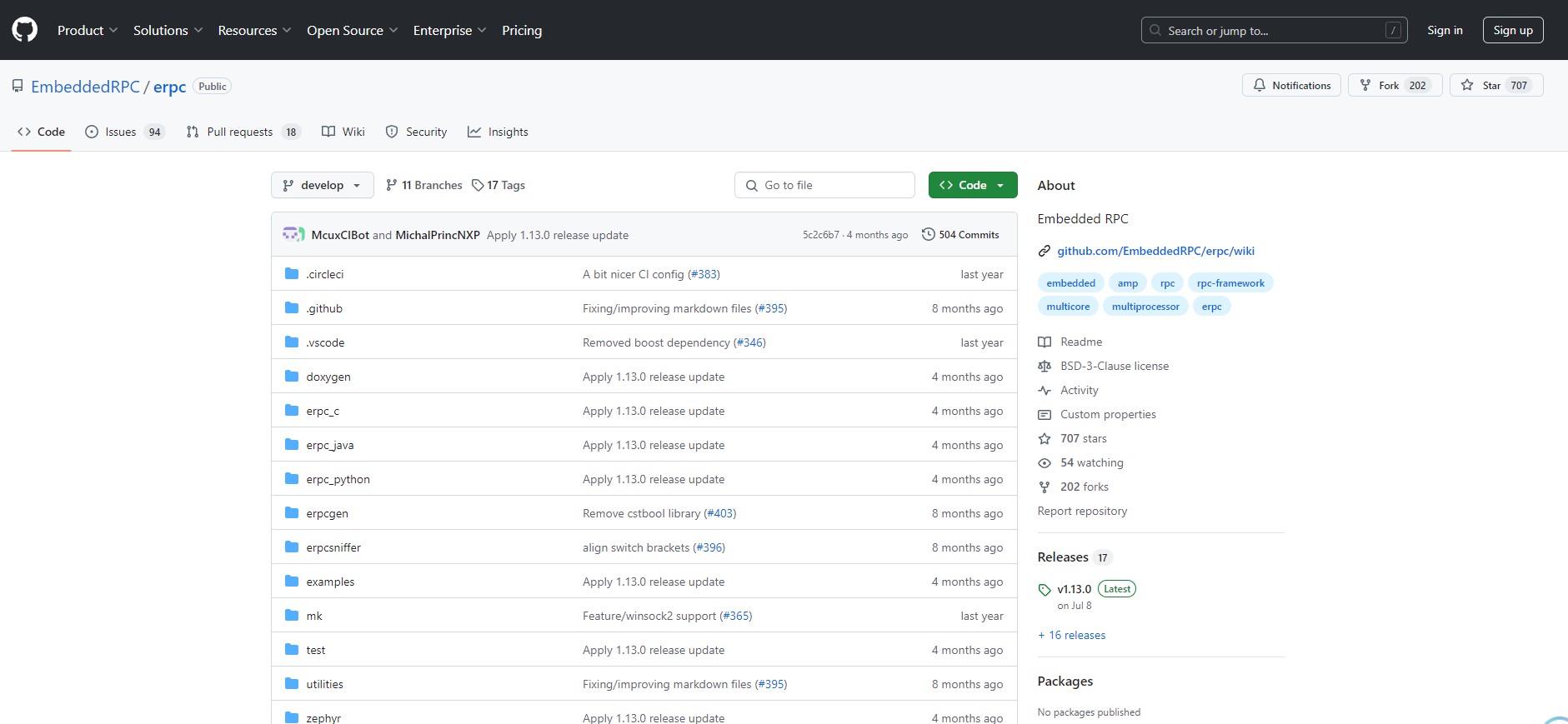Click the Sign up button
Screen dimensions: 1568x724
click(1513, 30)
